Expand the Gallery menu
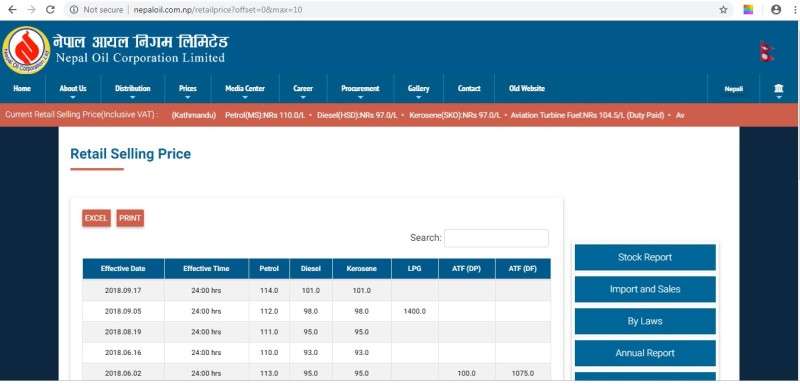The image size is (800, 384). 418,88
